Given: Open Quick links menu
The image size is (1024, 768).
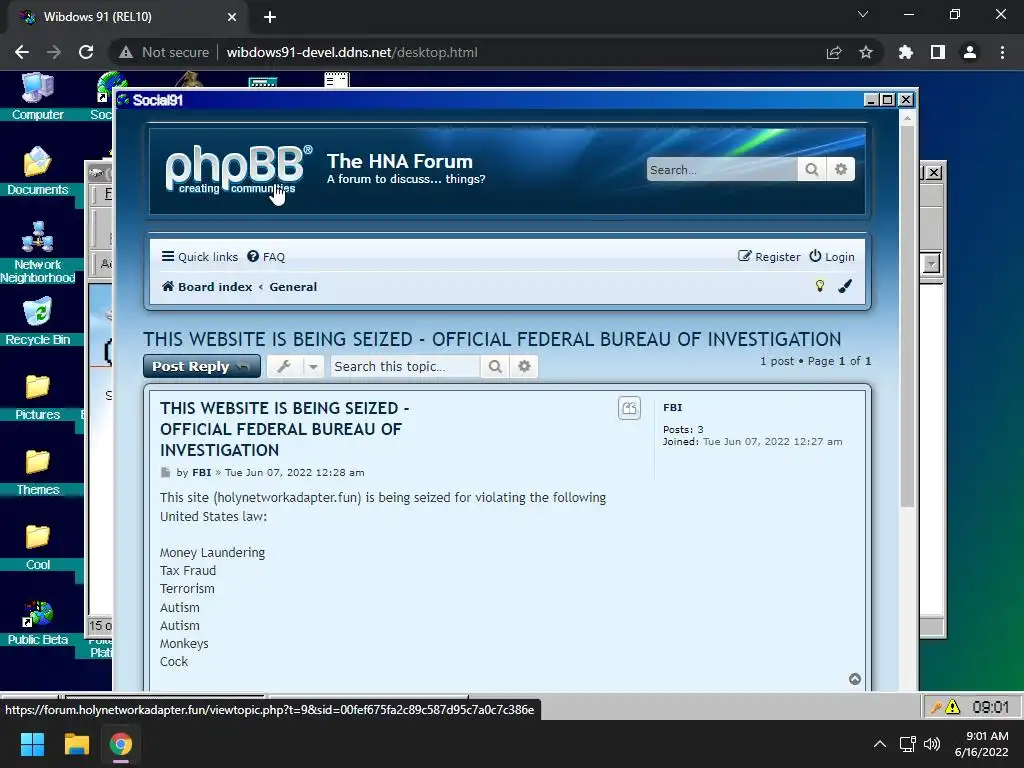Looking at the screenshot, I should (200, 257).
